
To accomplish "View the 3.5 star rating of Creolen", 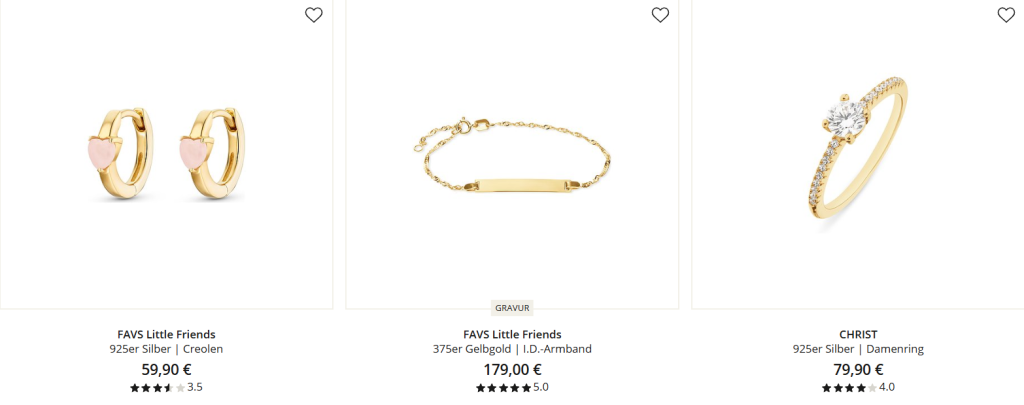I will 167,387.
